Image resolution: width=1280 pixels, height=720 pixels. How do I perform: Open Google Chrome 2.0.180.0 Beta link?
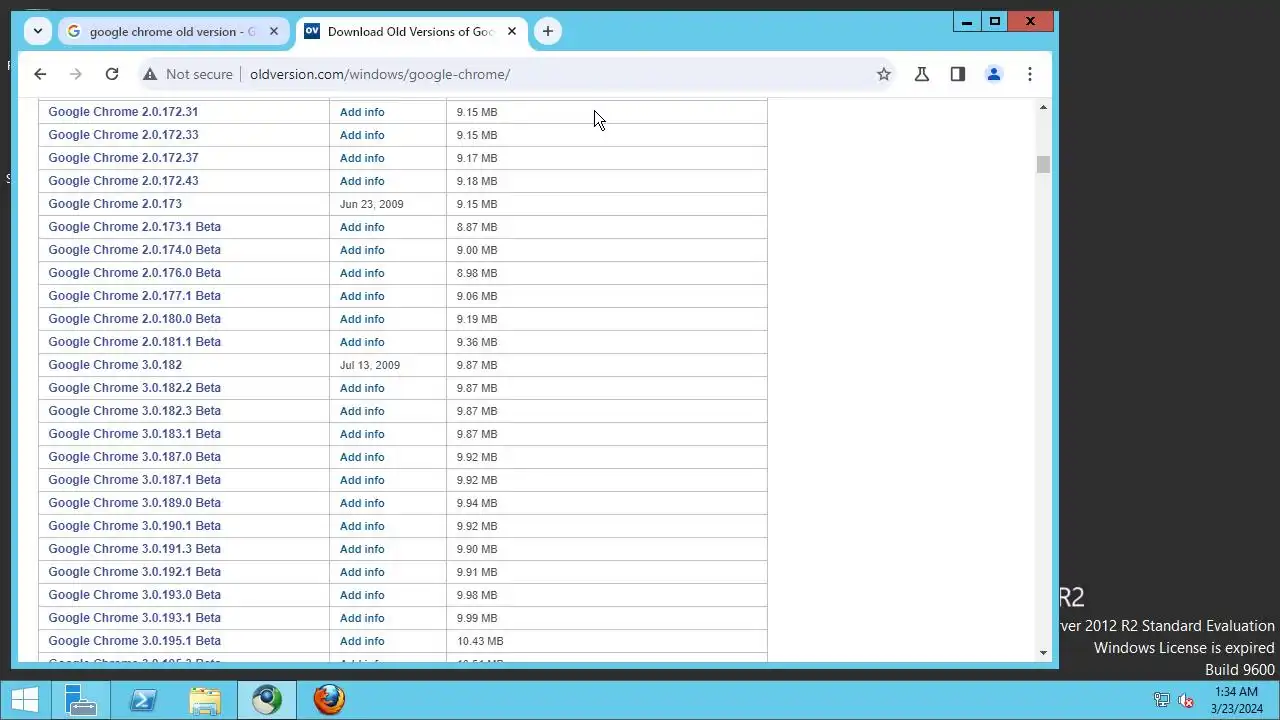[x=134, y=319]
